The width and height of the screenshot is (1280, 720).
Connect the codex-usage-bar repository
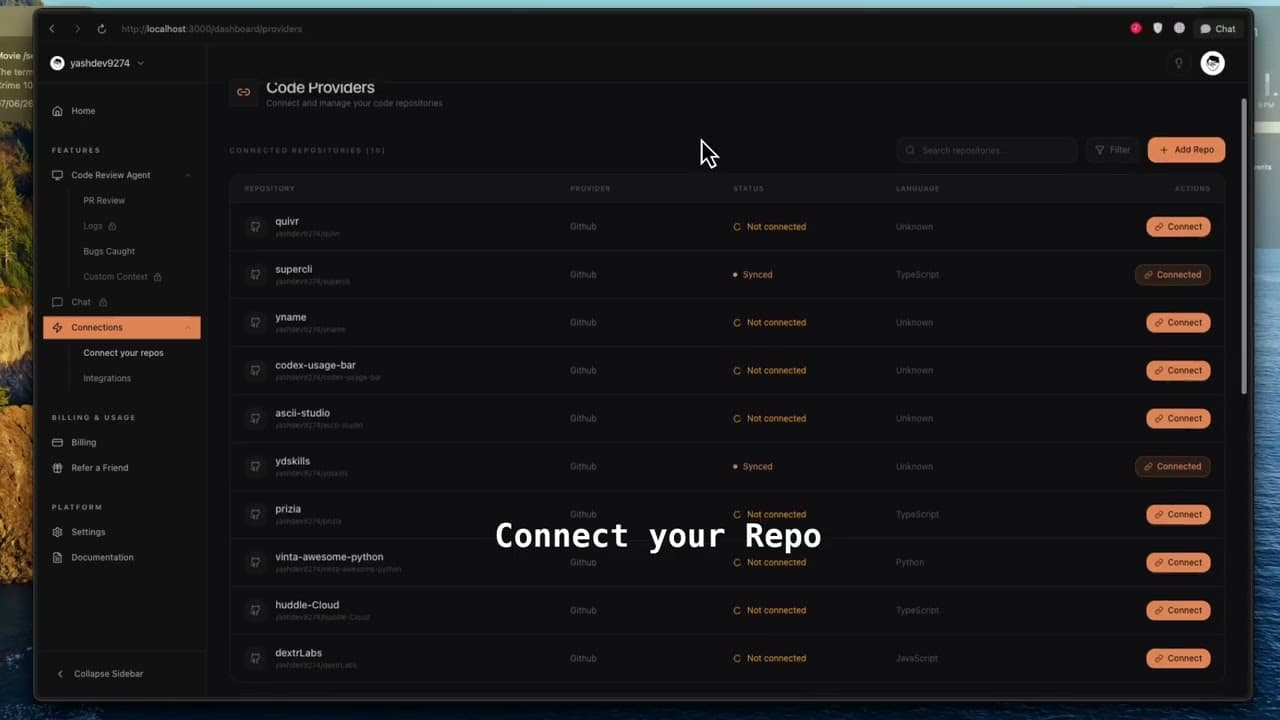1178,371
